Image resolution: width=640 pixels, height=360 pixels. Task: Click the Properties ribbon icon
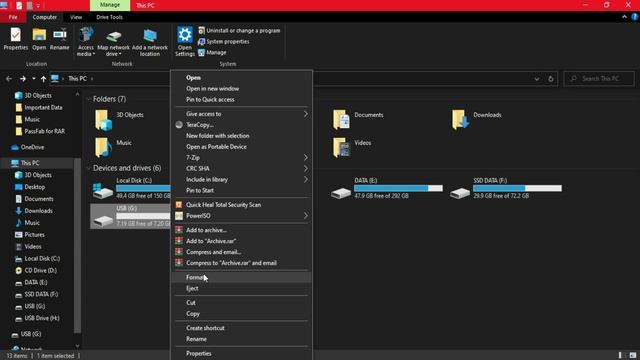coord(16,35)
